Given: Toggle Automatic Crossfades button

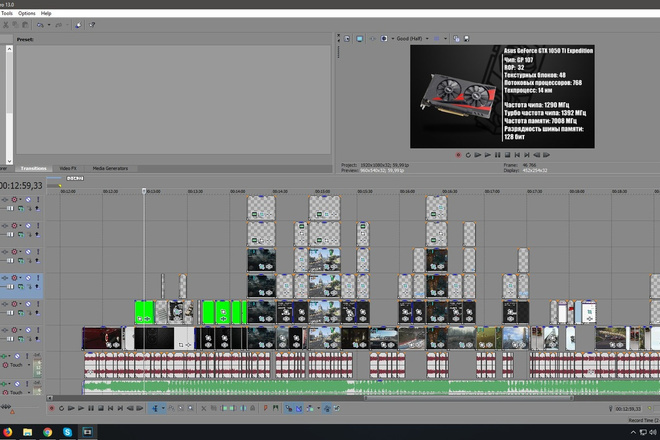Looking at the screenshot, I should pos(298,408).
